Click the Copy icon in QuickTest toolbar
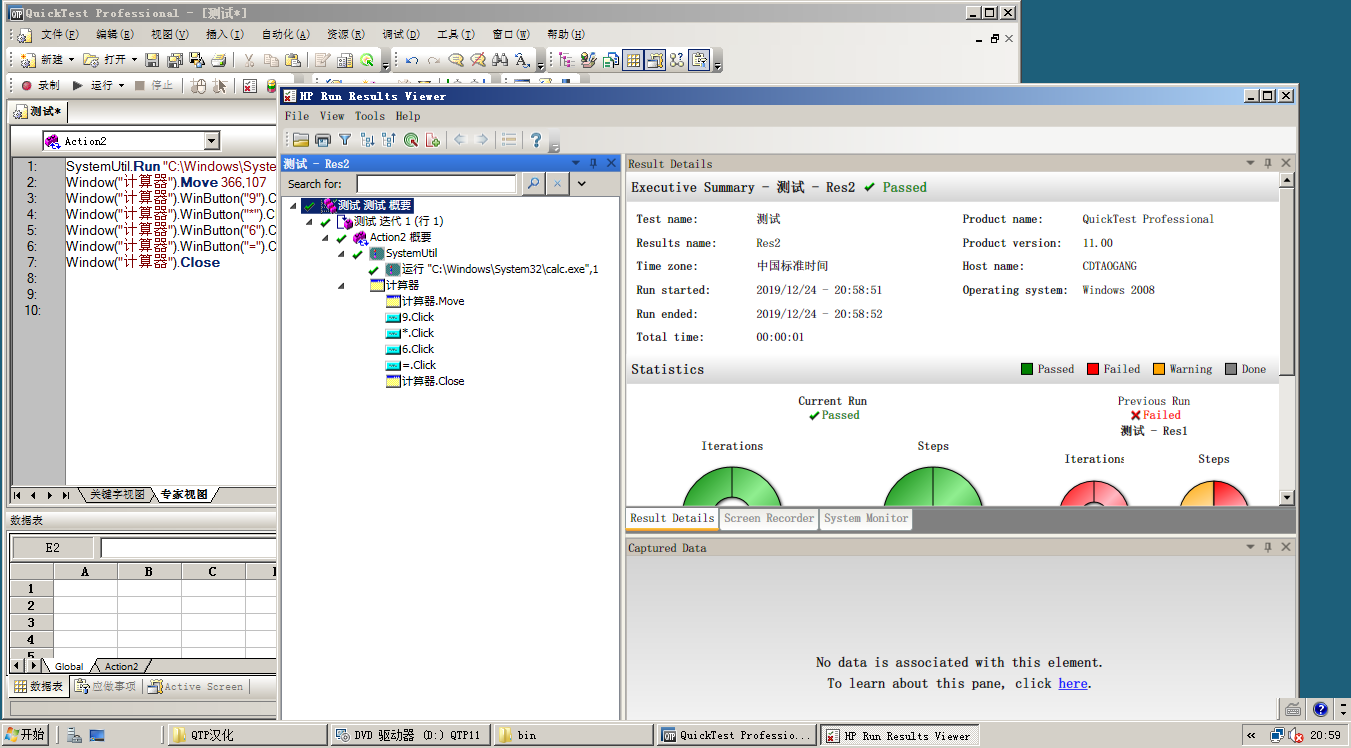 (271, 60)
